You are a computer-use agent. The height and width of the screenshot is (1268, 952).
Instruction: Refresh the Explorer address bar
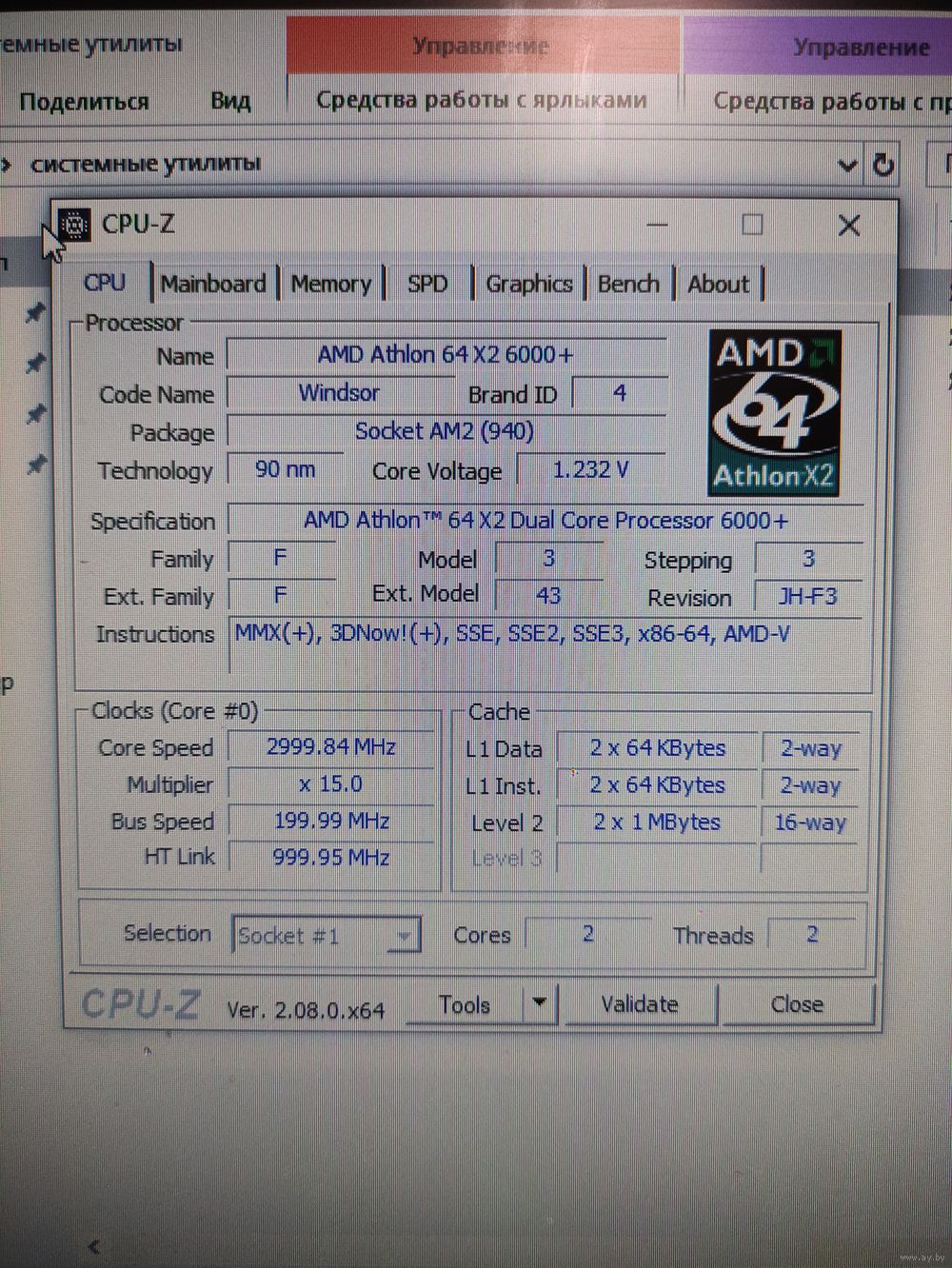click(883, 165)
